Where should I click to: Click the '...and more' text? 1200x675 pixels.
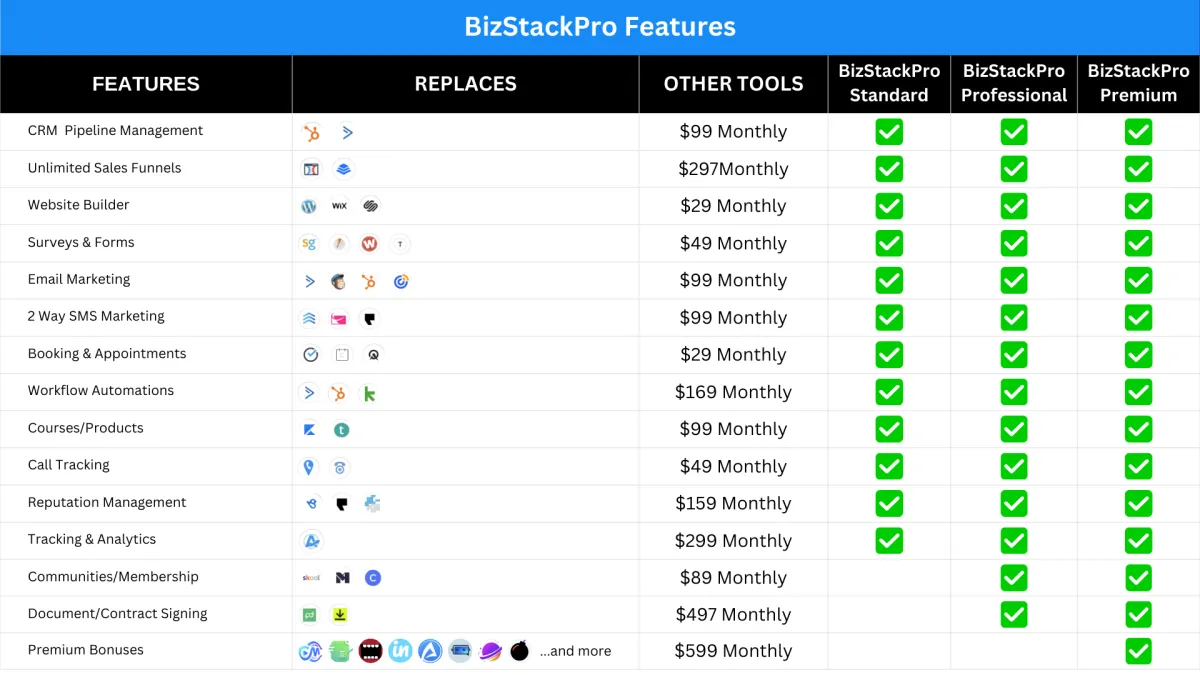[x=575, y=651]
